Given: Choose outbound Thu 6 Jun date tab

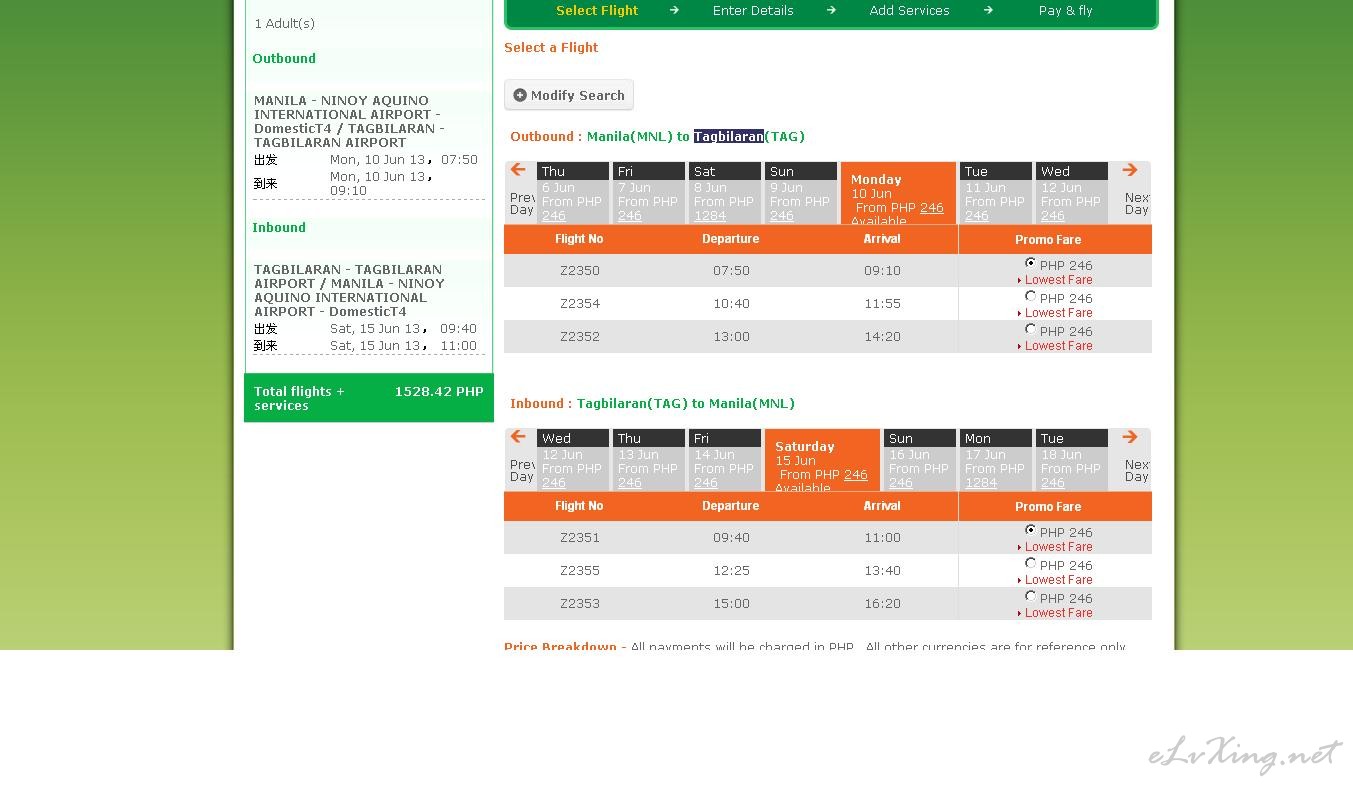Looking at the screenshot, I should [x=573, y=193].
